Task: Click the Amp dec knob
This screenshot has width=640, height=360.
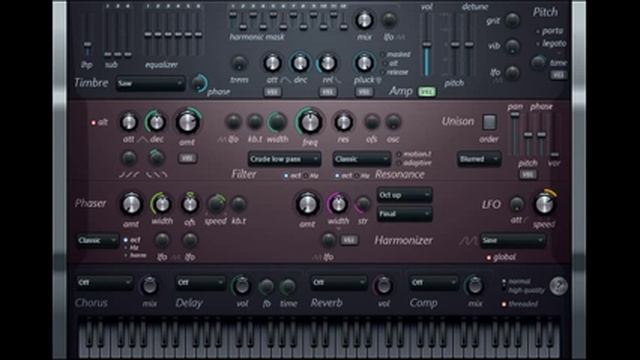Action: click(x=300, y=63)
